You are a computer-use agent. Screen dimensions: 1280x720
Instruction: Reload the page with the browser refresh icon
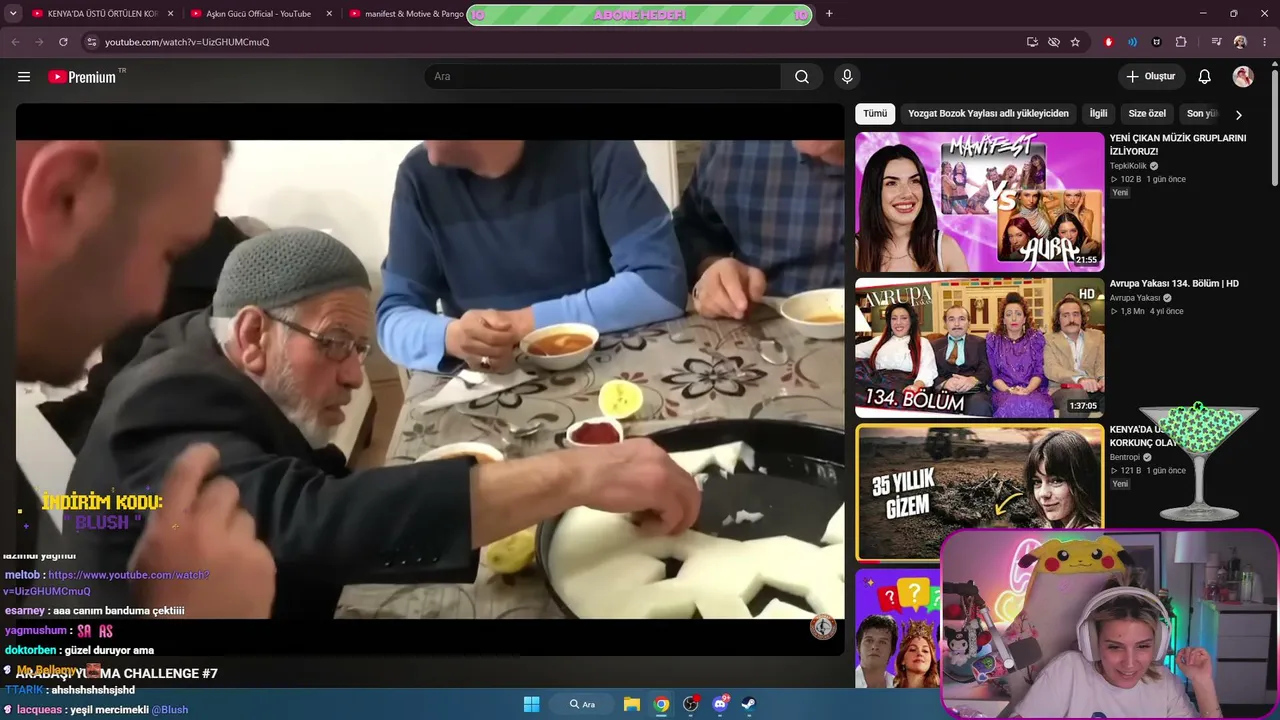[63, 42]
